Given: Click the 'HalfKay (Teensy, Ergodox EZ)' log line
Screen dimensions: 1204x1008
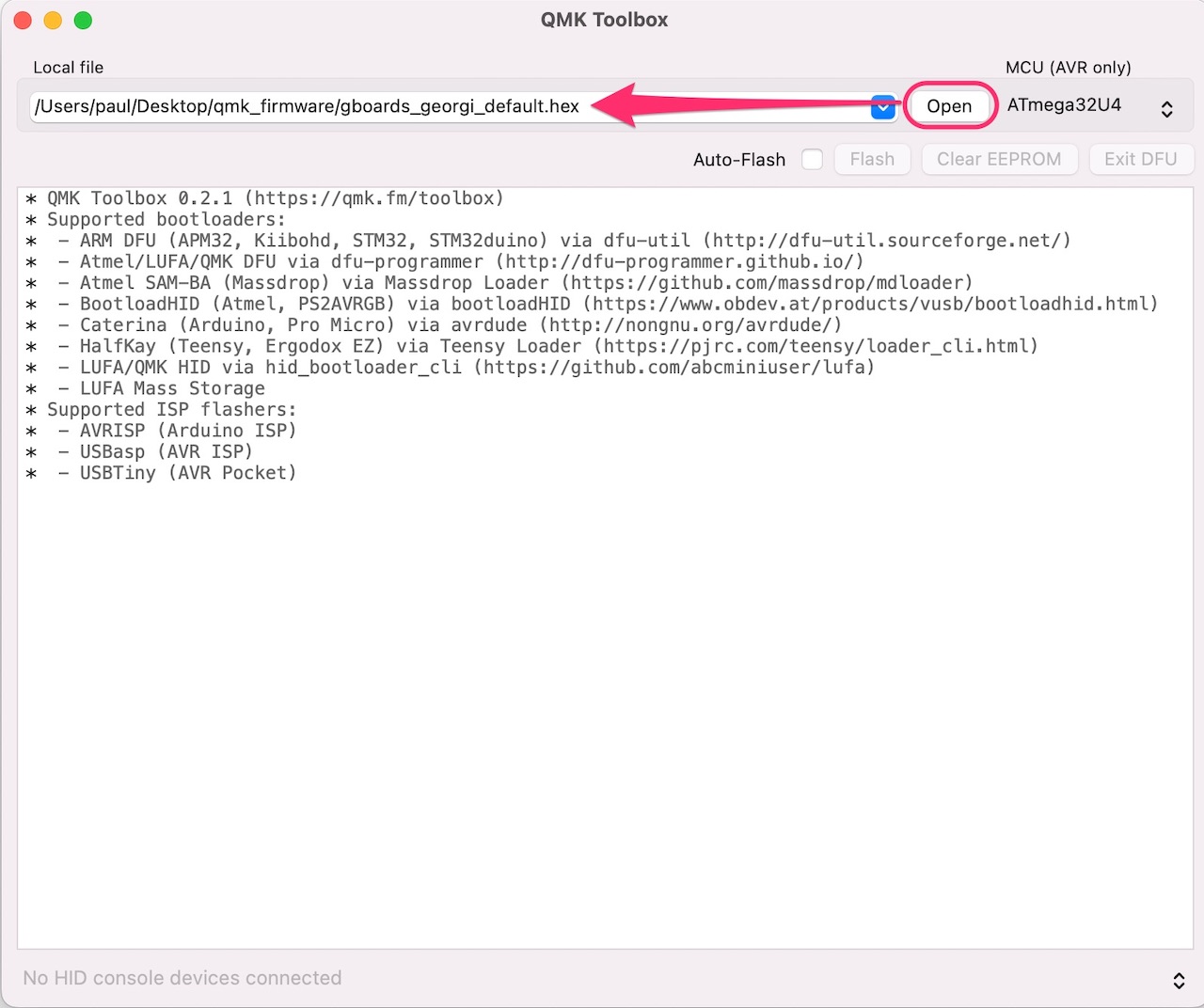Looking at the screenshot, I should click(x=532, y=346).
